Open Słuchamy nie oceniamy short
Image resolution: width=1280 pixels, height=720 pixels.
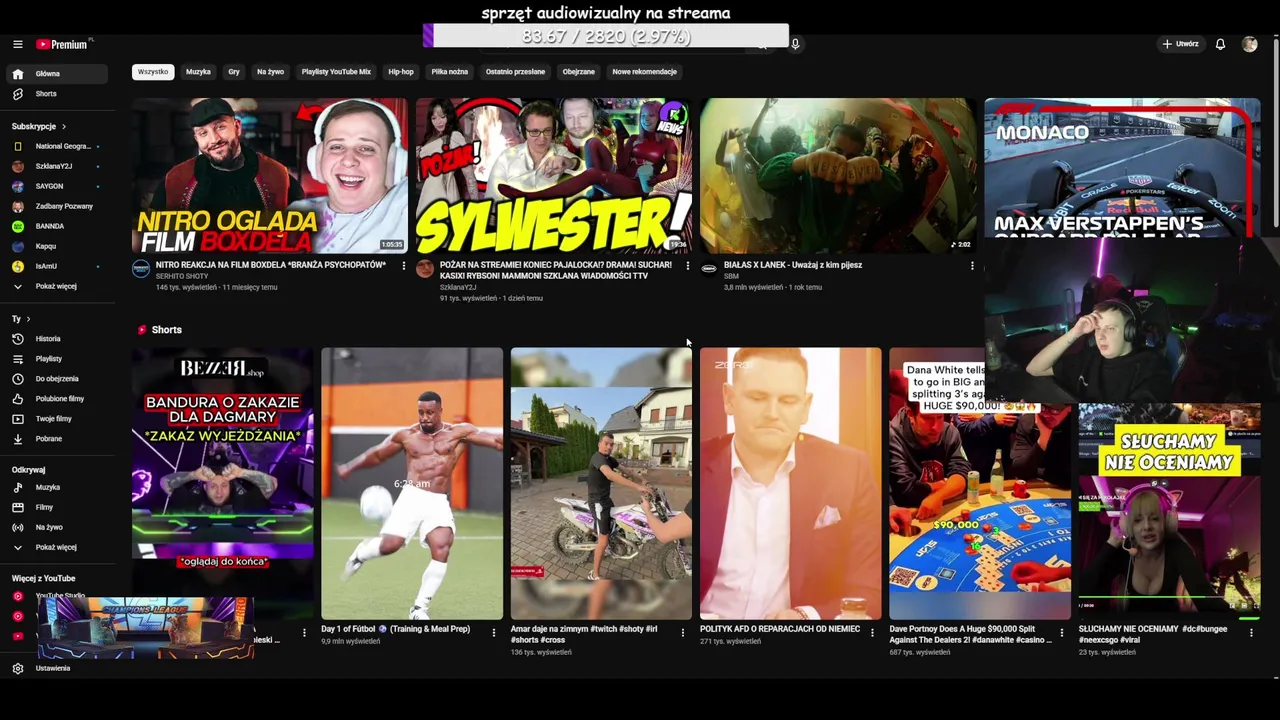click(x=1169, y=510)
